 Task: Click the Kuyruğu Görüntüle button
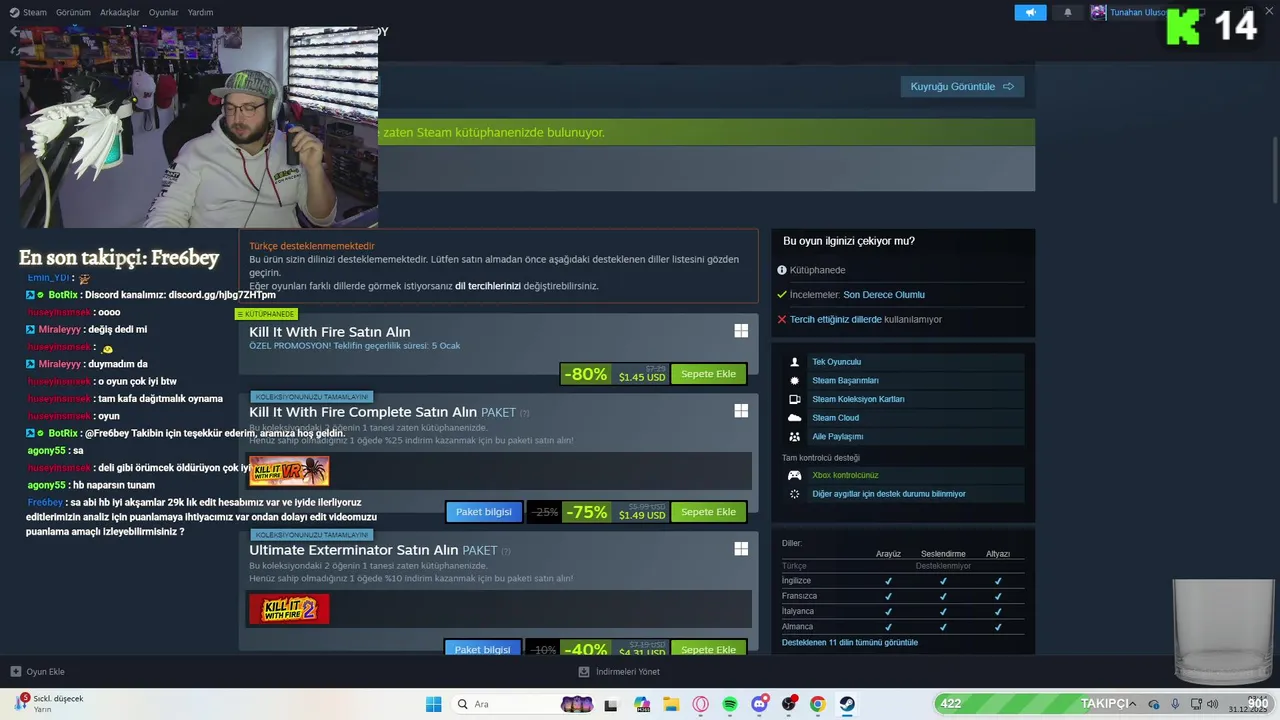(x=962, y=87)
